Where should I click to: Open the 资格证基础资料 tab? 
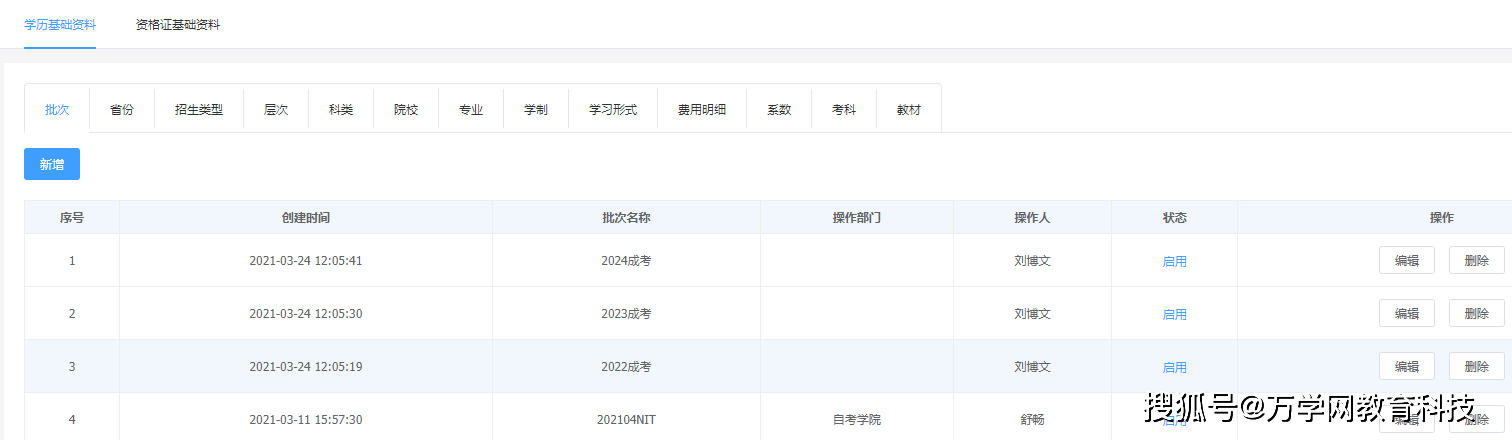point(178,25)
